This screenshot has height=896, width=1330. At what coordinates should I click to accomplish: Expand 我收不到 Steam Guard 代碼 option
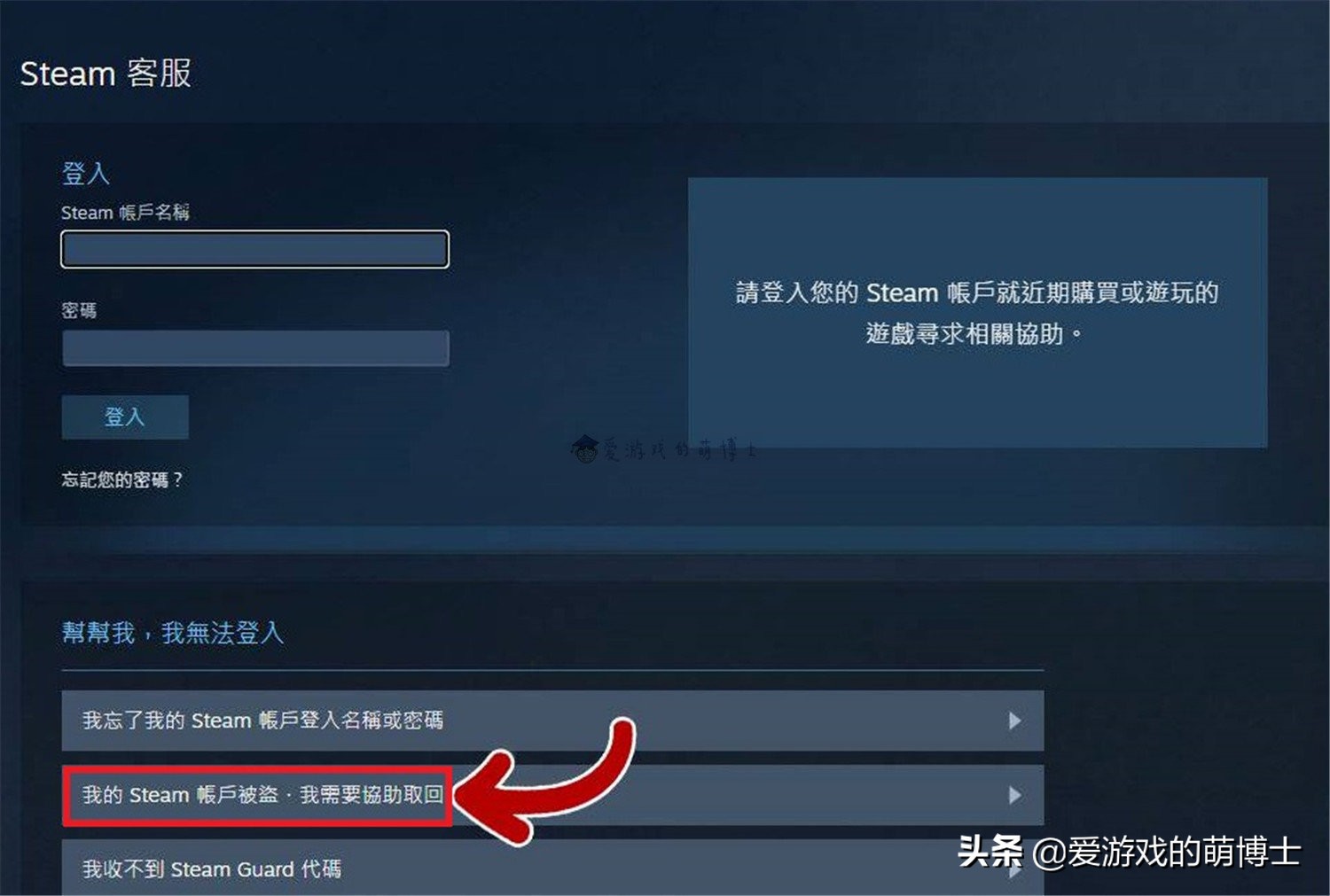pos(552,868)
